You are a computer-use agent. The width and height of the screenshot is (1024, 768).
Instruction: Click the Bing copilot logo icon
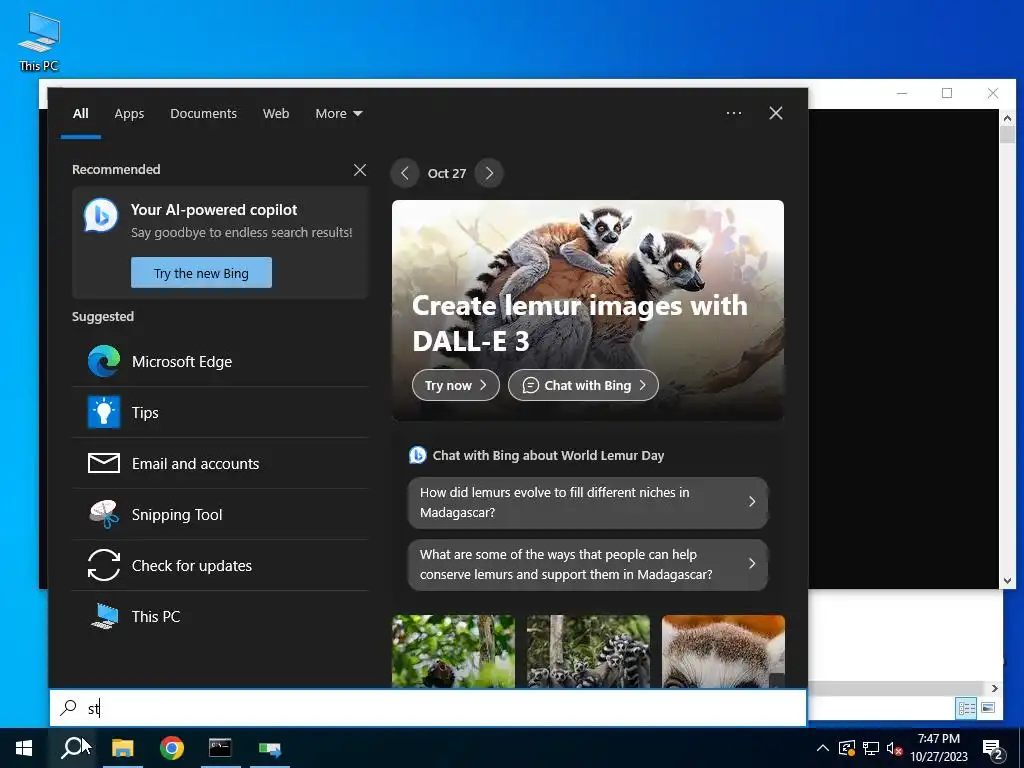click(x=101, y=216)
